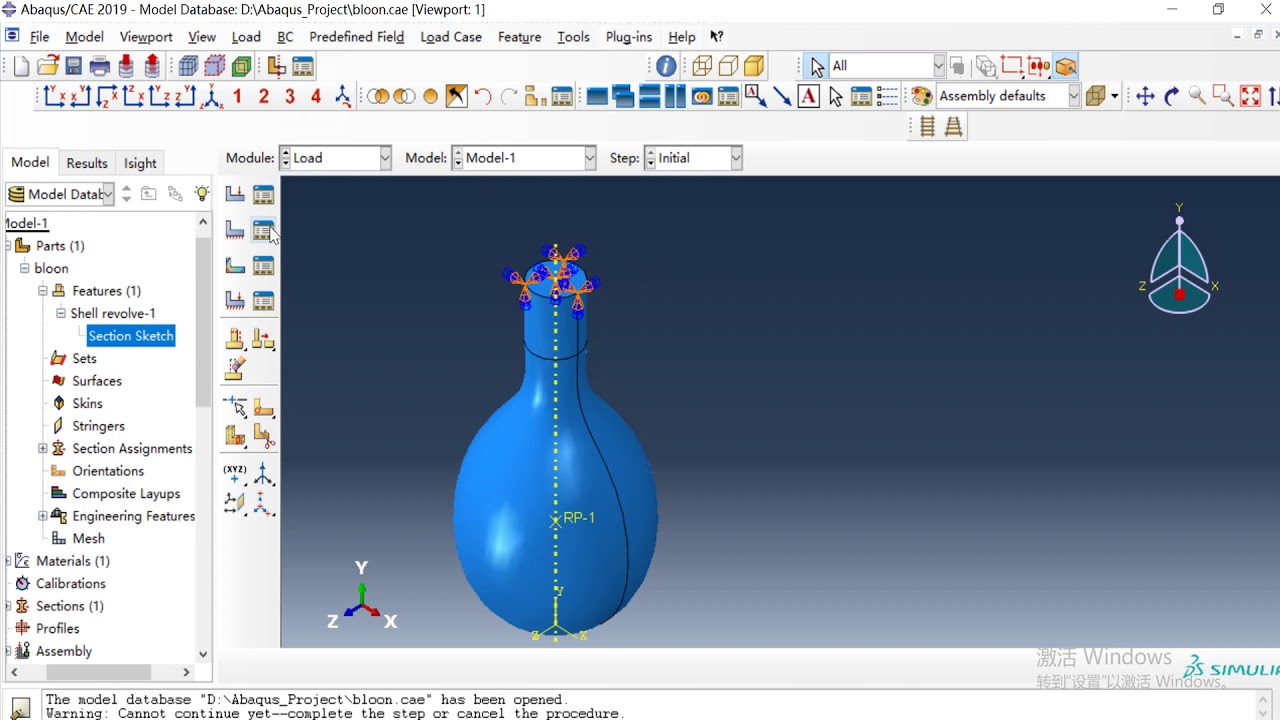This screenshot has height=720, width=1280.
Task: Open a model database with the folder icon
Action: click(x=48, y=67)
